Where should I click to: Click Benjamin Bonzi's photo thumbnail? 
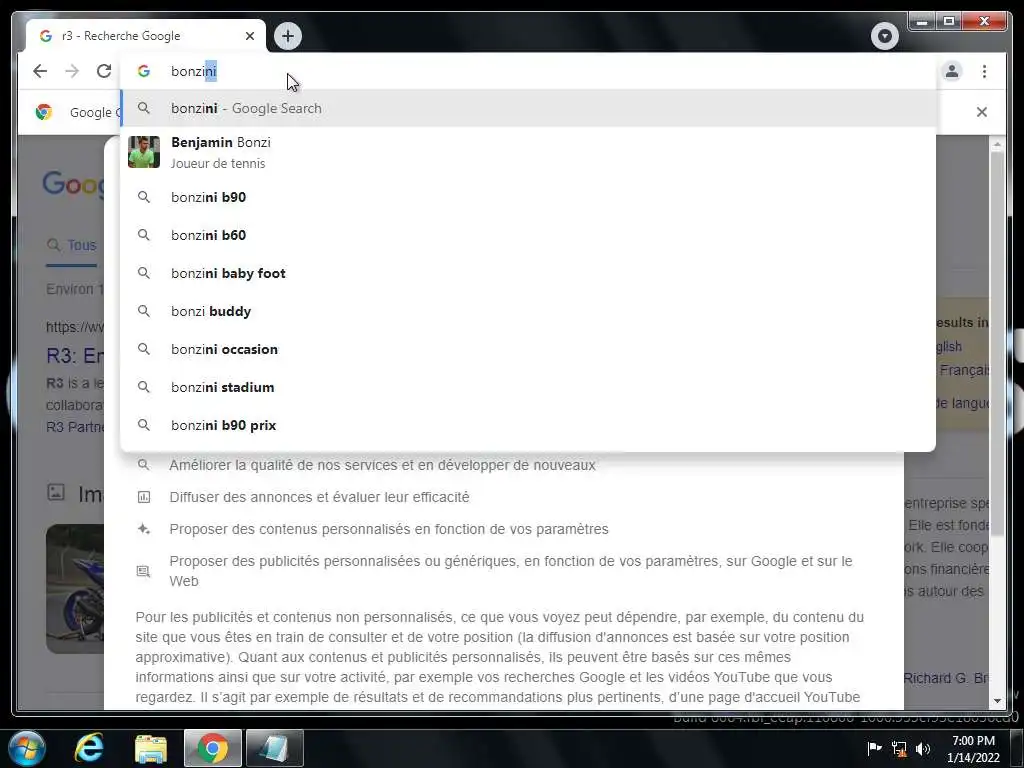pos(144,152)
